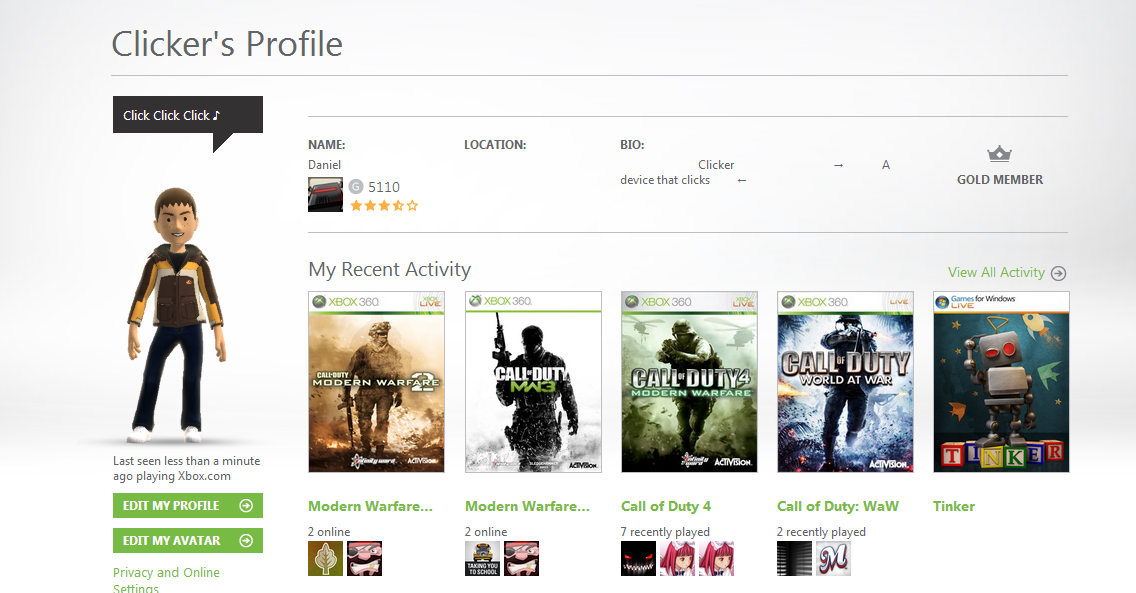Click the View All Activity arrow icon

click(1058, 273)
